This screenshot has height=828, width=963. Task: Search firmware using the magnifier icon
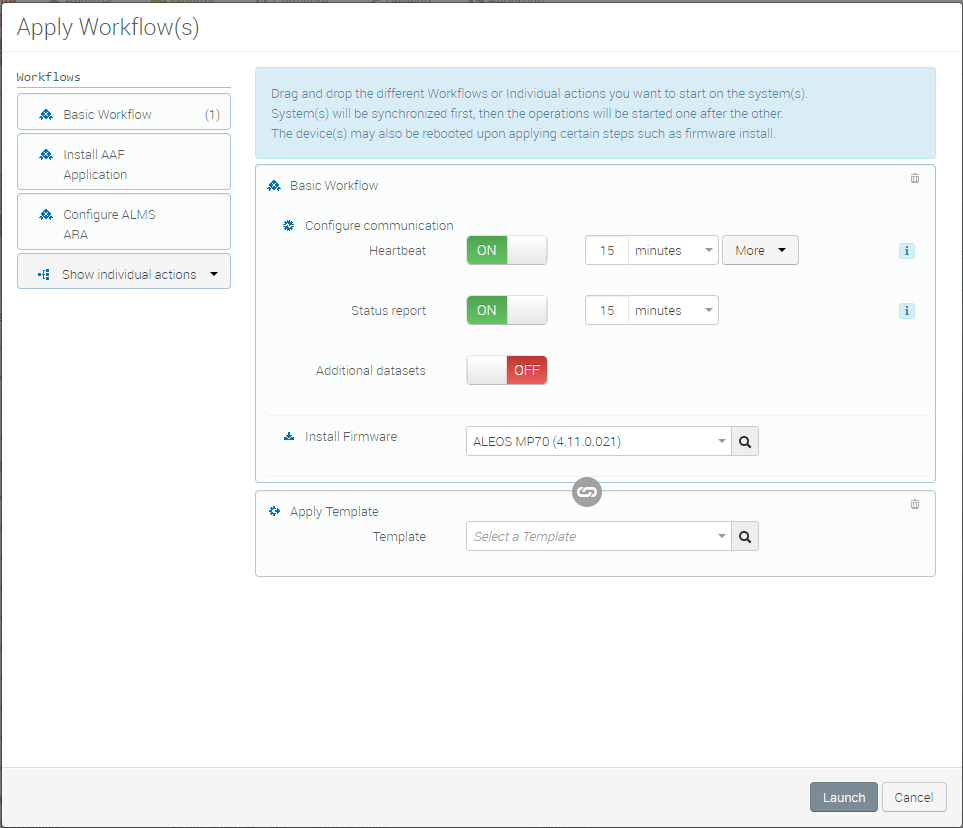click(745, 441)
